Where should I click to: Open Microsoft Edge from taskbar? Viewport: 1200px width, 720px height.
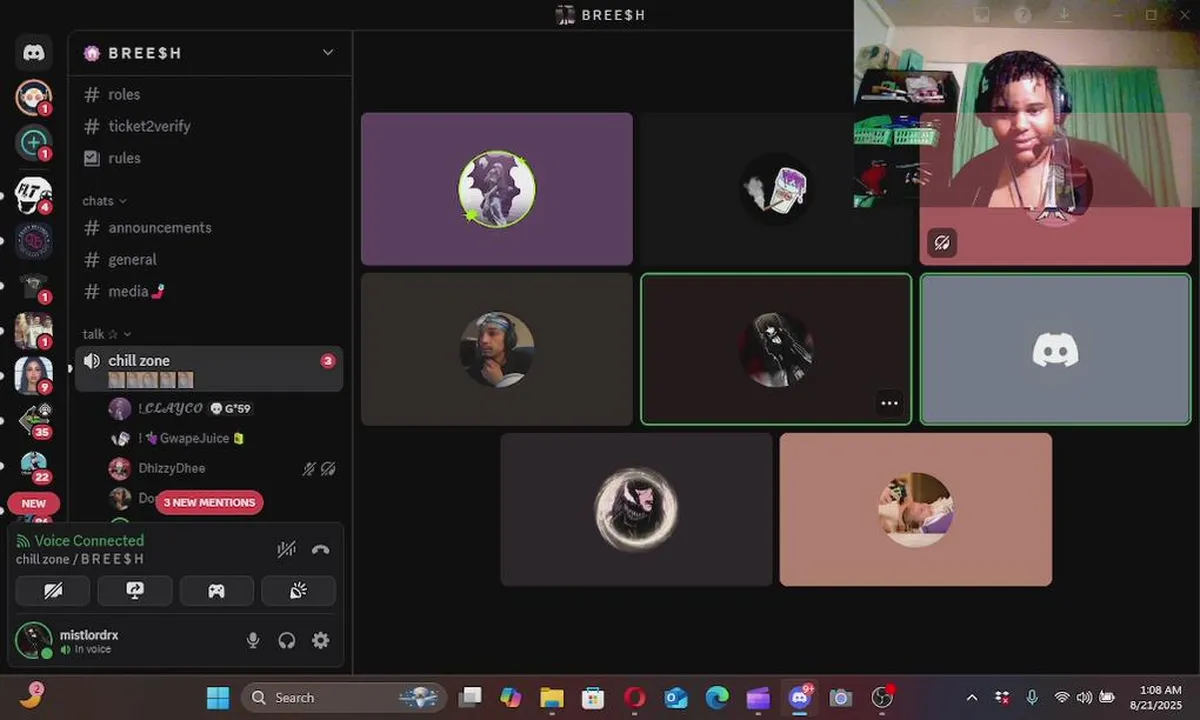pyautogui.click(x=717, y=697)
